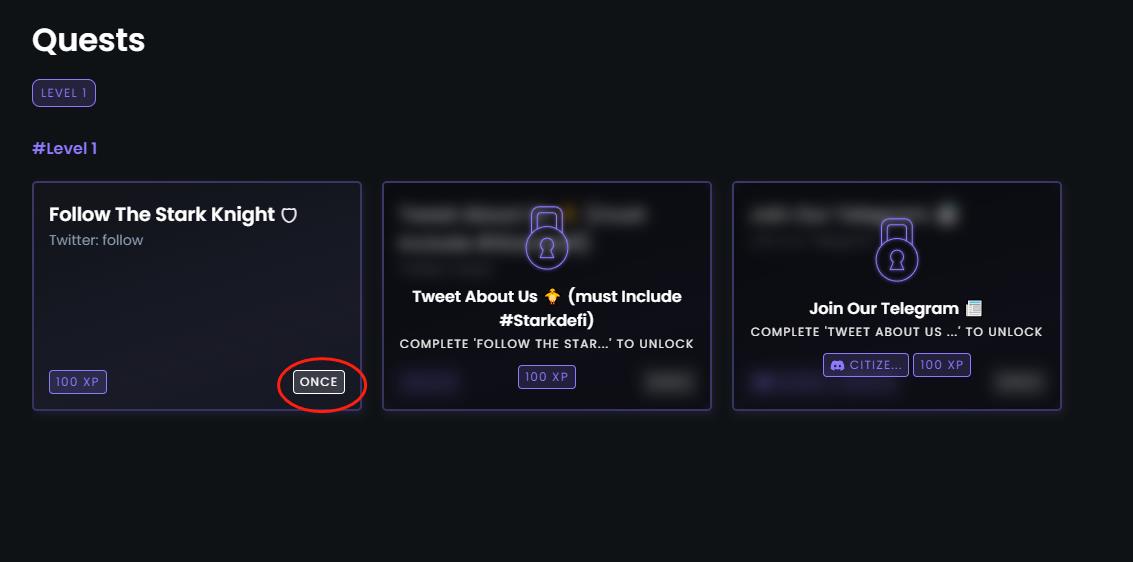The width and height of the screenshot is (1133, 562).
Task: Click the padlock on Join Our Telegram card
Action: (896, 249)
